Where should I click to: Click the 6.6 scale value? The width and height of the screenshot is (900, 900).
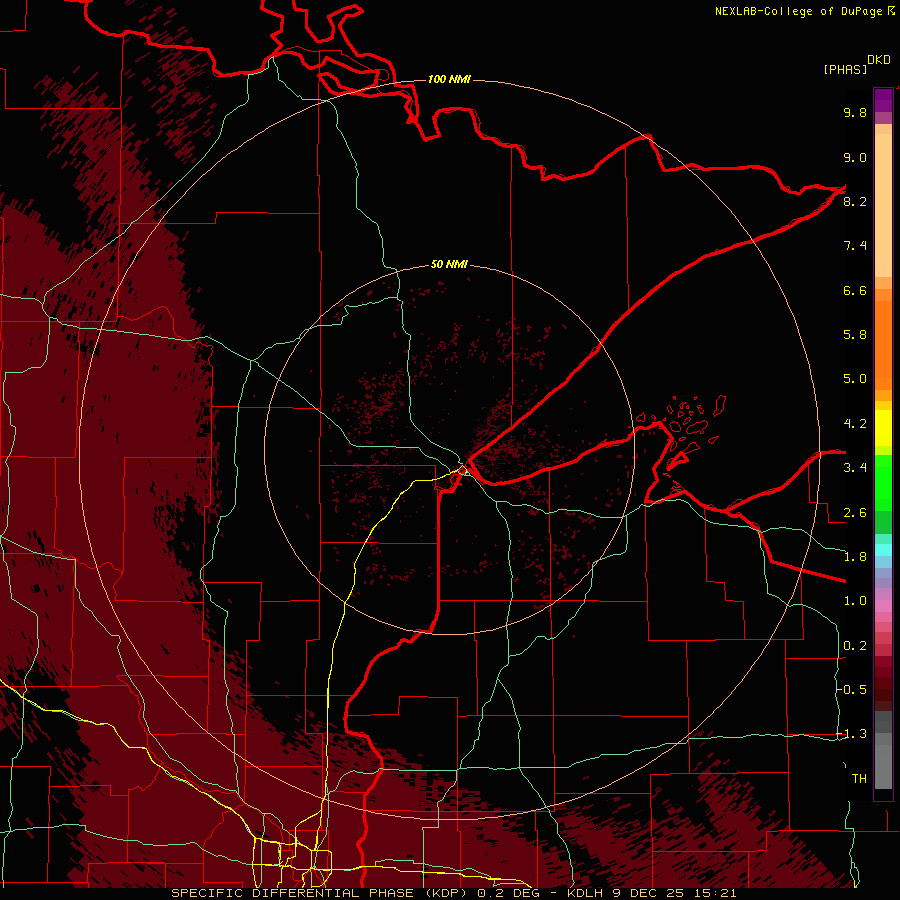tap(855, 290)
